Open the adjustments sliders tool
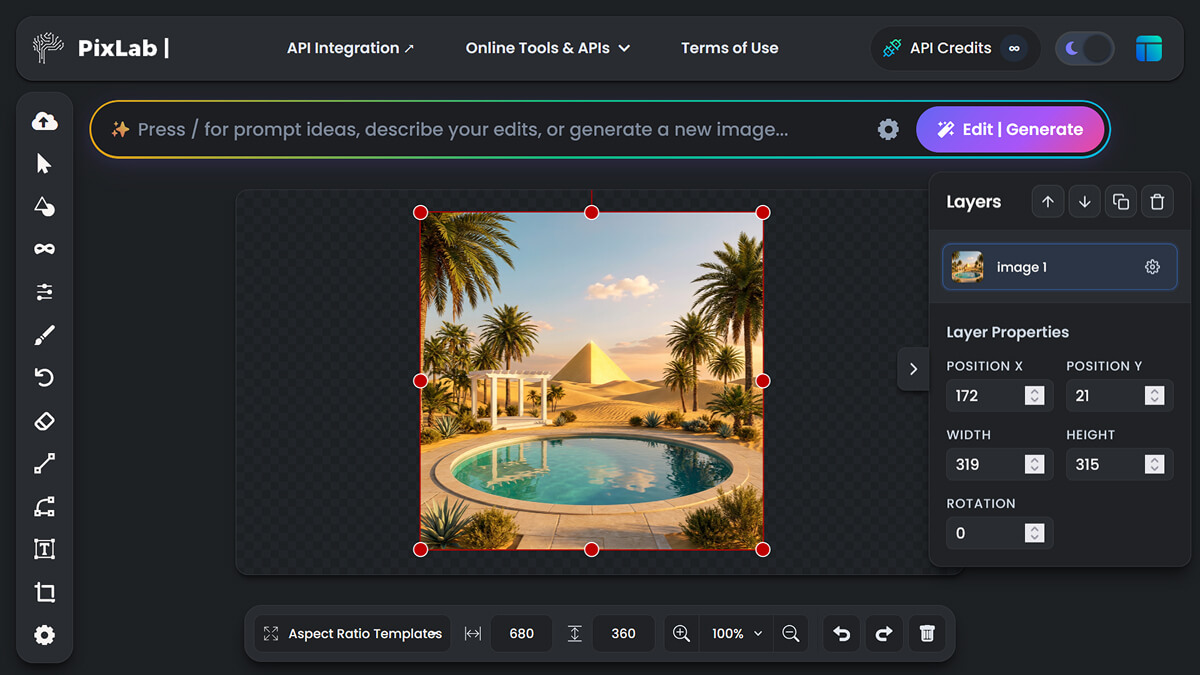 (44, 291)
